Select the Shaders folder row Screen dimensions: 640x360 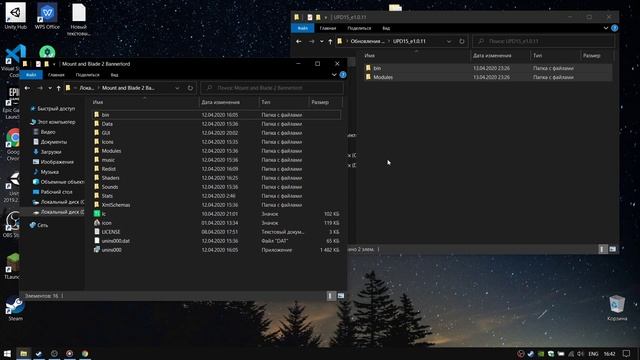(216, 178)
